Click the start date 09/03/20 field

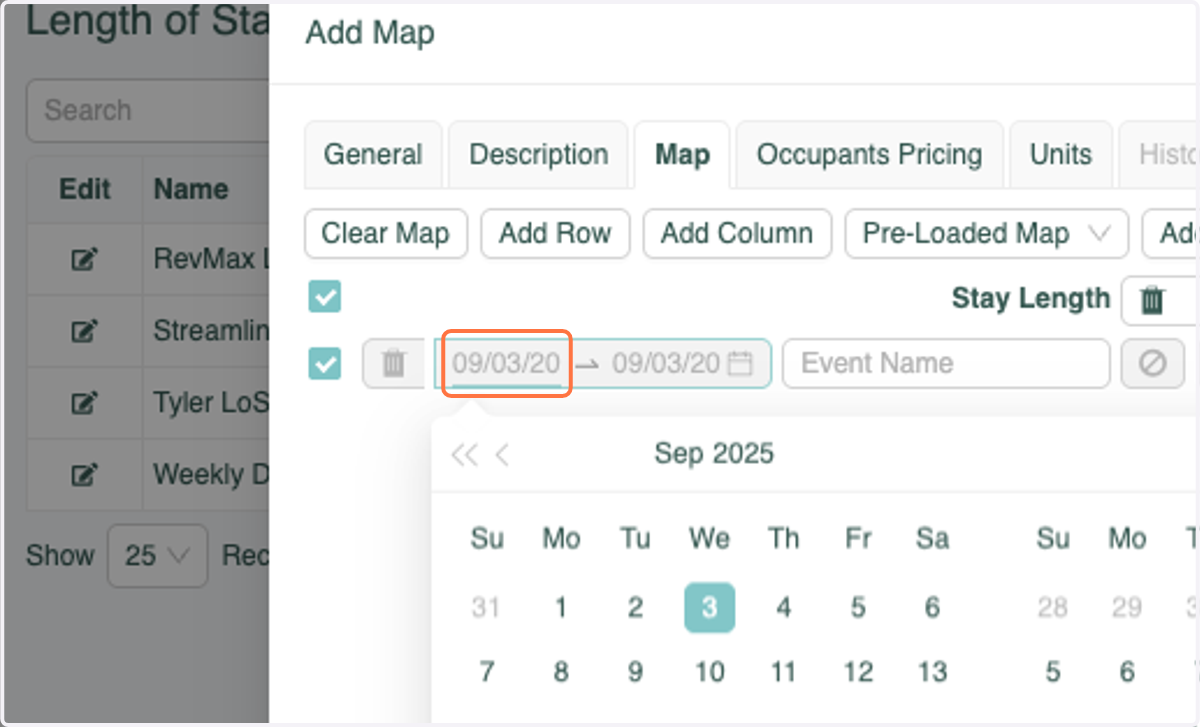(506, 363)
